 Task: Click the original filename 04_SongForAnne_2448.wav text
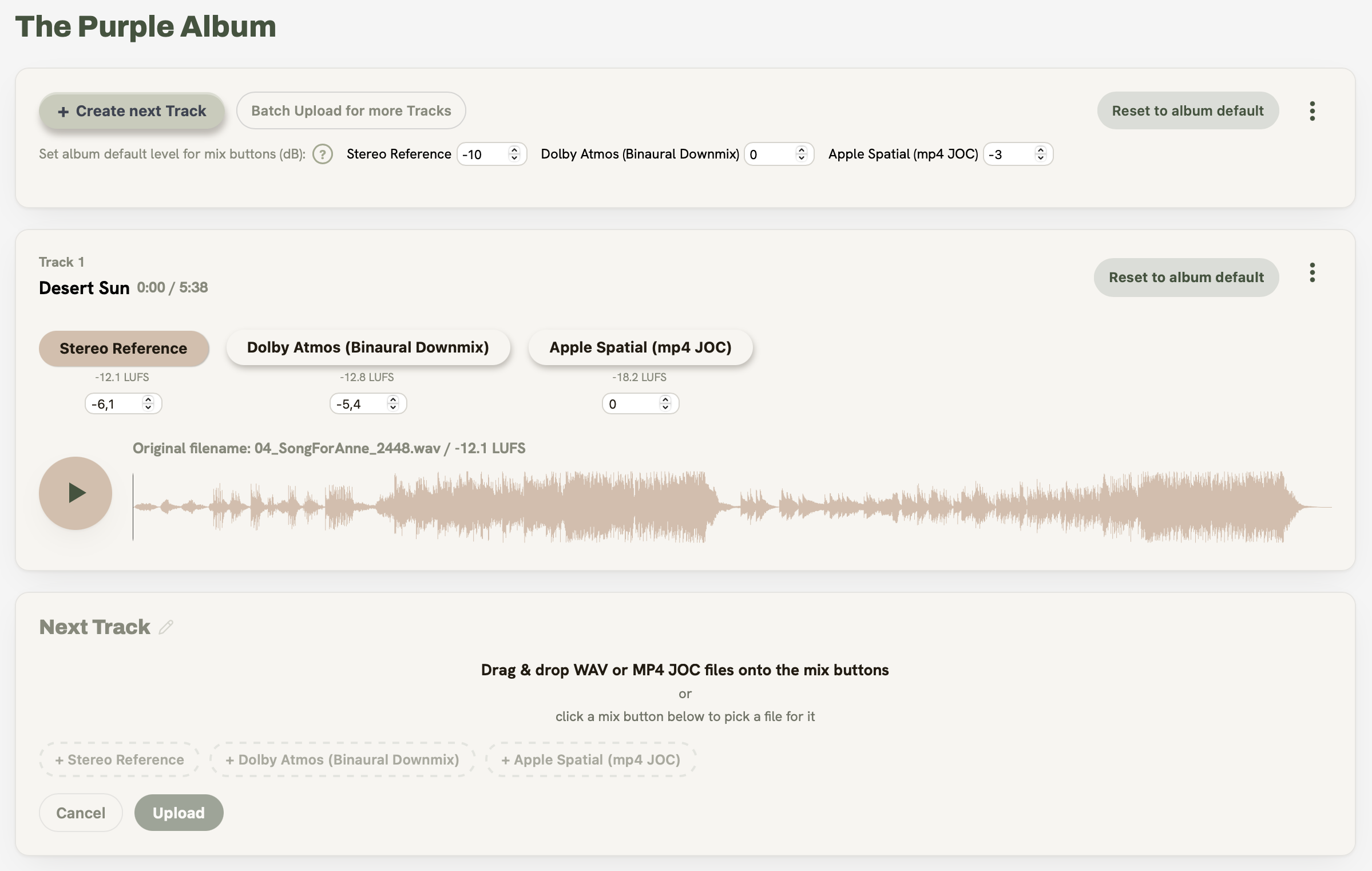347,448
